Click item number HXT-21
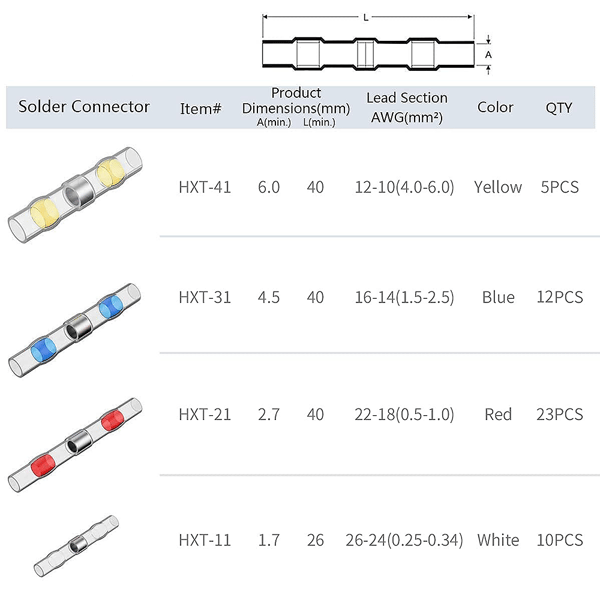The image size is (600, 600). 205,414
